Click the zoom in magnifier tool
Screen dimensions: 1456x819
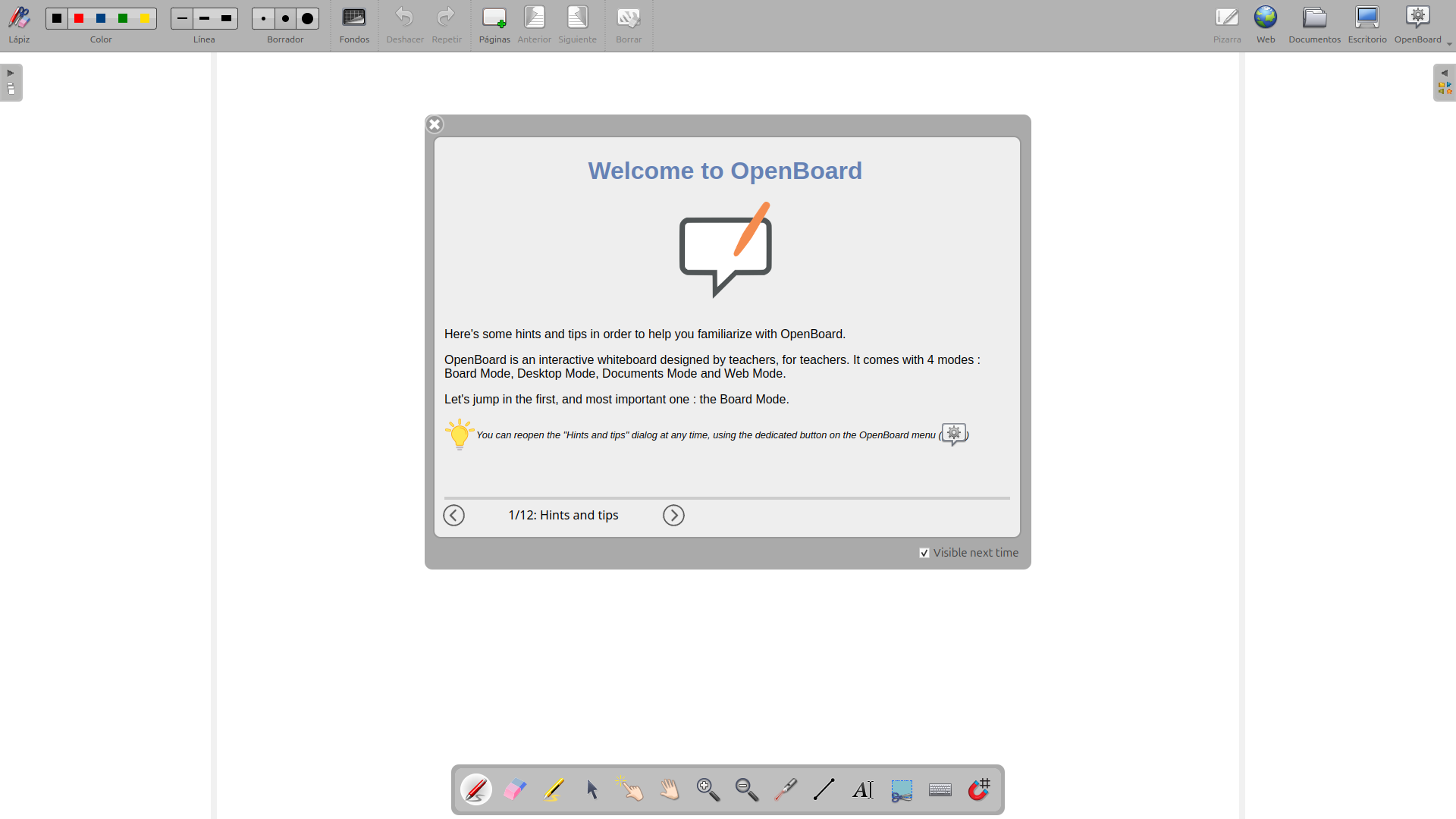click(708, 790)
